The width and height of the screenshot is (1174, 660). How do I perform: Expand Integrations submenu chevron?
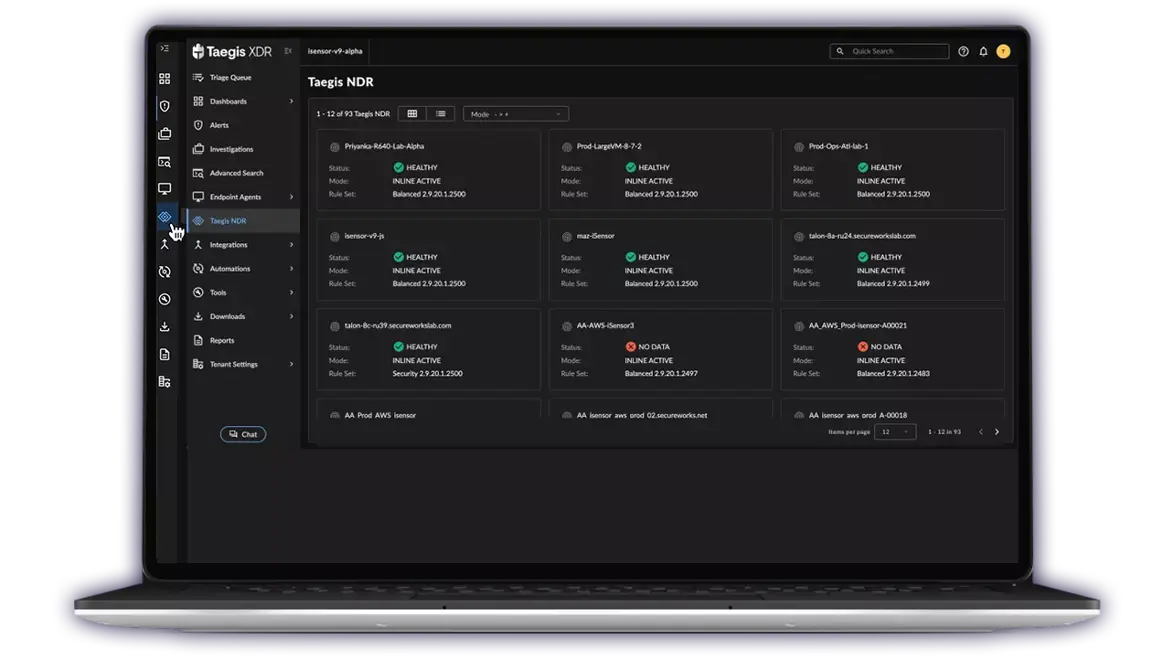(x=291, y=245)
